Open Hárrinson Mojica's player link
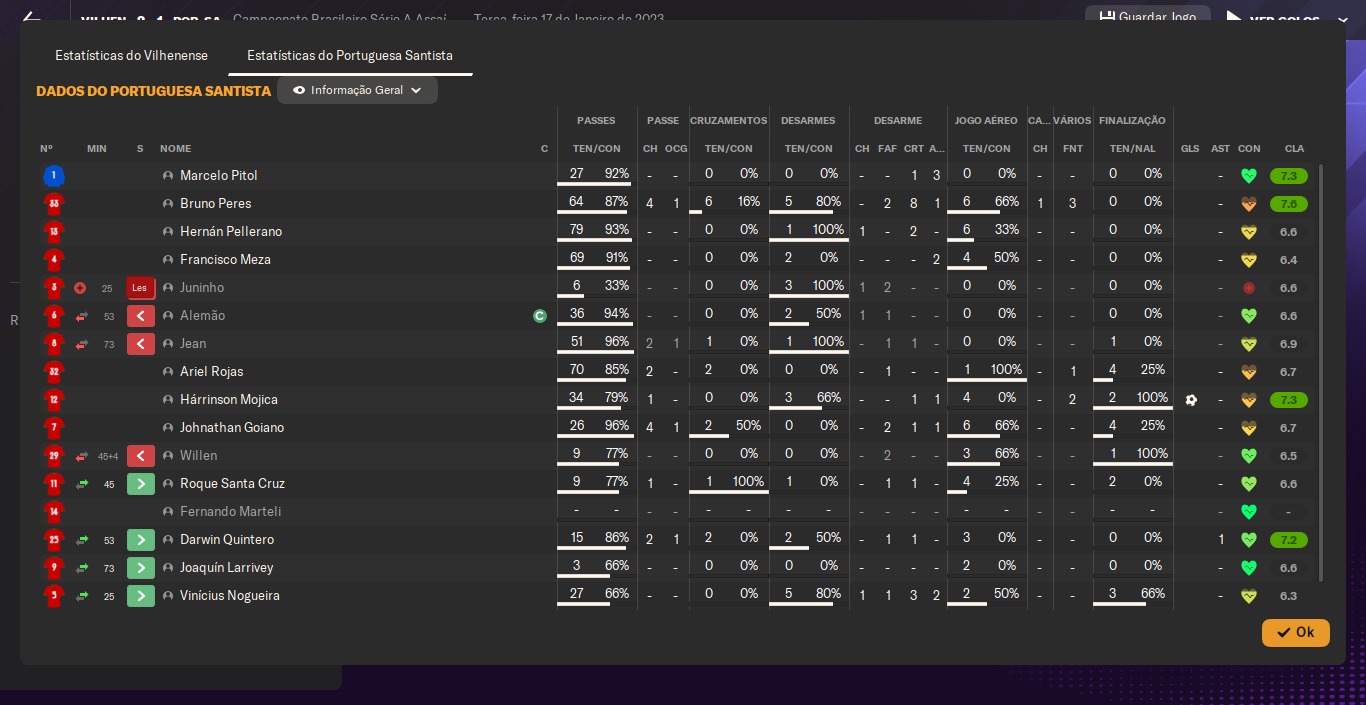 [x=229, y=400]
